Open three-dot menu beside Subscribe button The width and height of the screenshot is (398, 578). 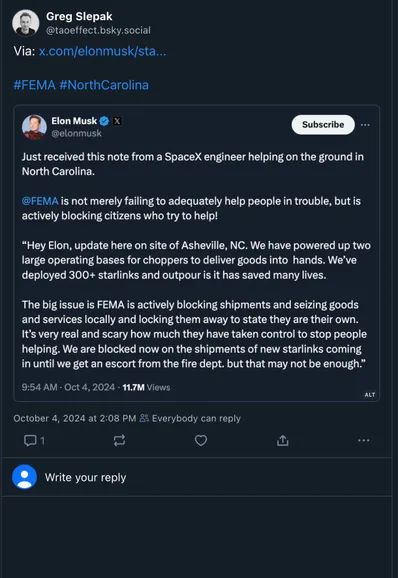pos(365,125)
